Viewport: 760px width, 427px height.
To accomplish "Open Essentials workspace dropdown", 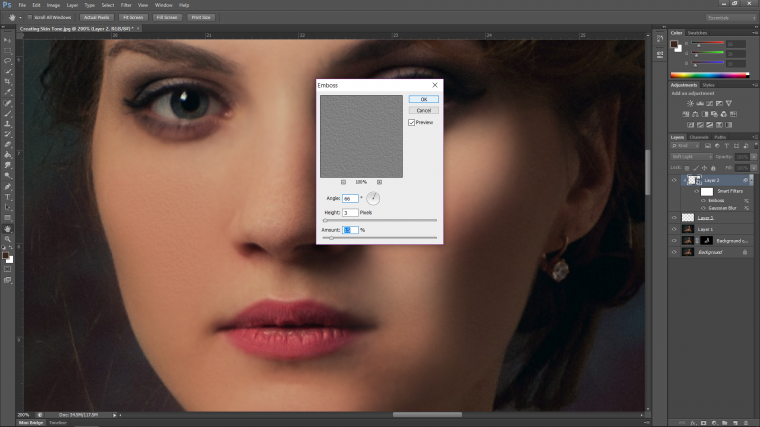I will [730, 18].
